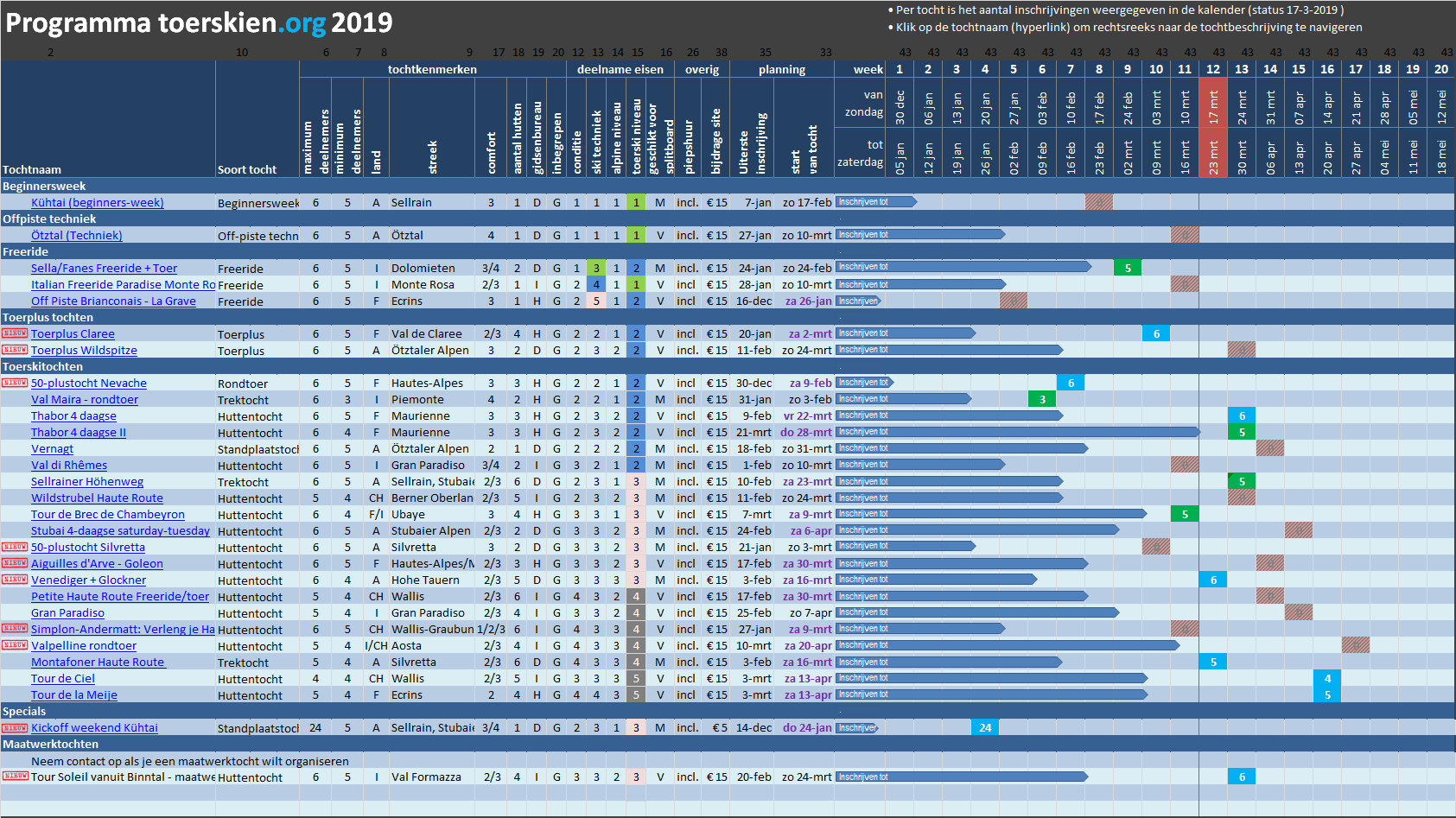This screenshot has width=1456, height=818.
Task: Open the Val di Rhêmes link
Action: tap(69, 466)
